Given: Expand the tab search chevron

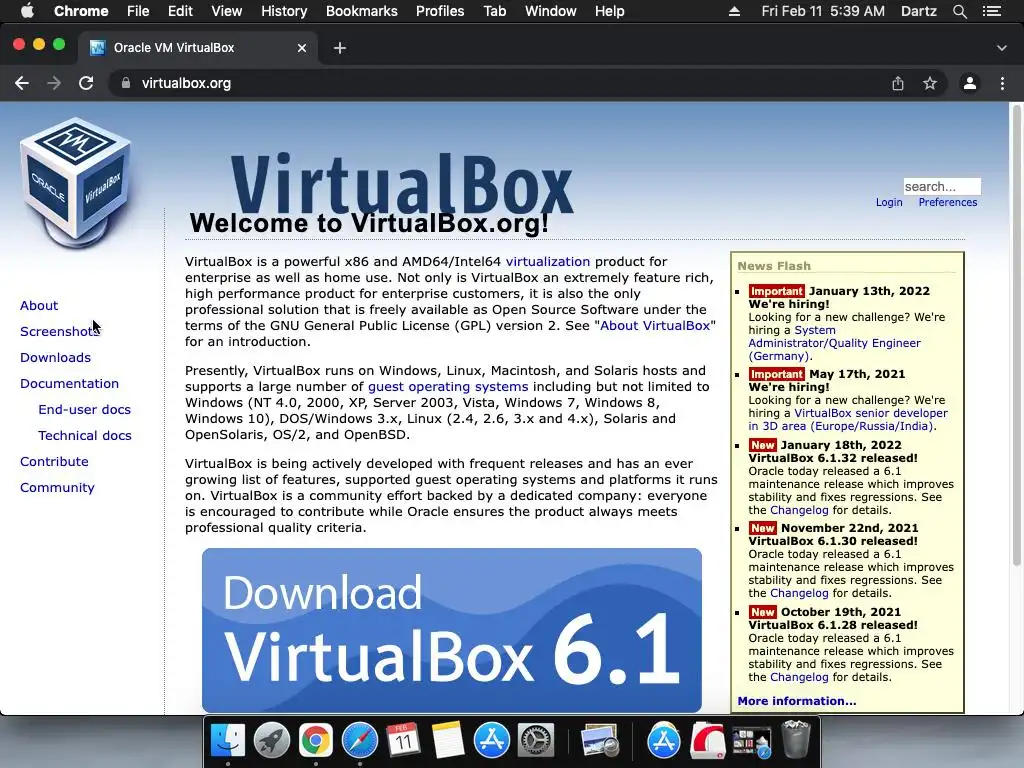Looking at the screenshot, I should 1002,48.
